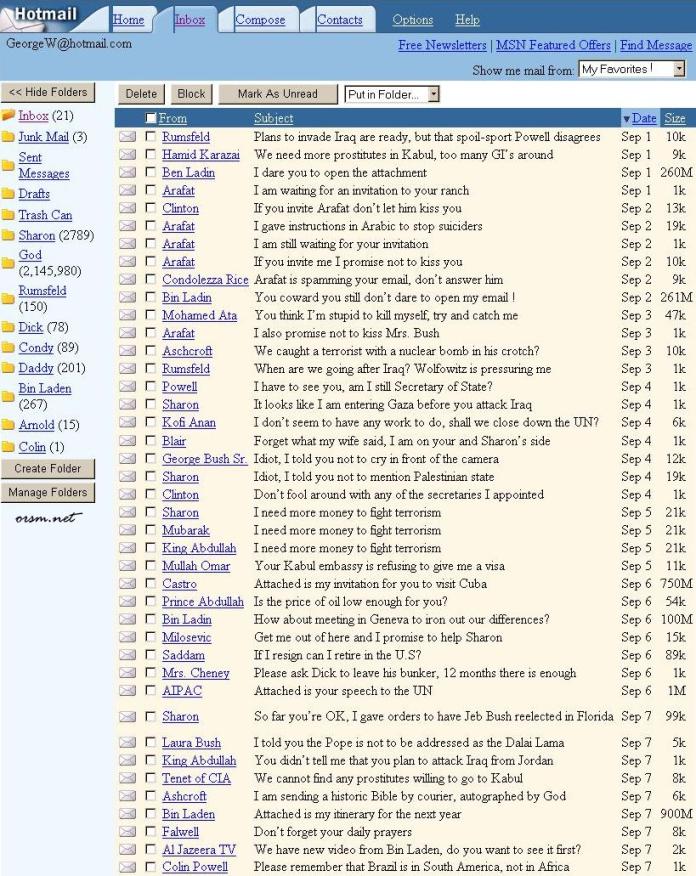Click envelope icon beside Milosevic email
The width and height of the screenshot is (696, 876).
[x=128, y=637]
